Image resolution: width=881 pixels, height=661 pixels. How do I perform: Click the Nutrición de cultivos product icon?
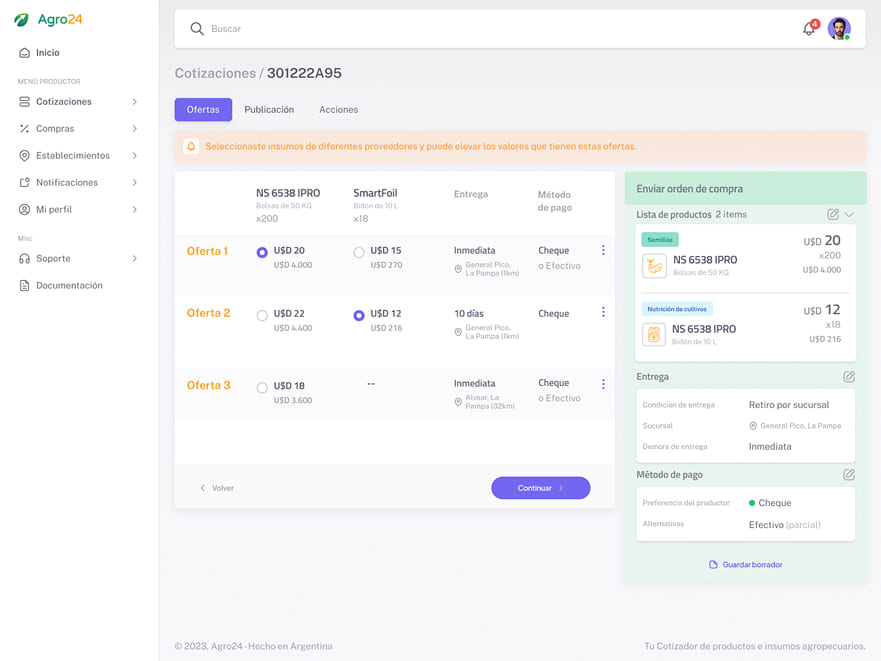(654, 335)
